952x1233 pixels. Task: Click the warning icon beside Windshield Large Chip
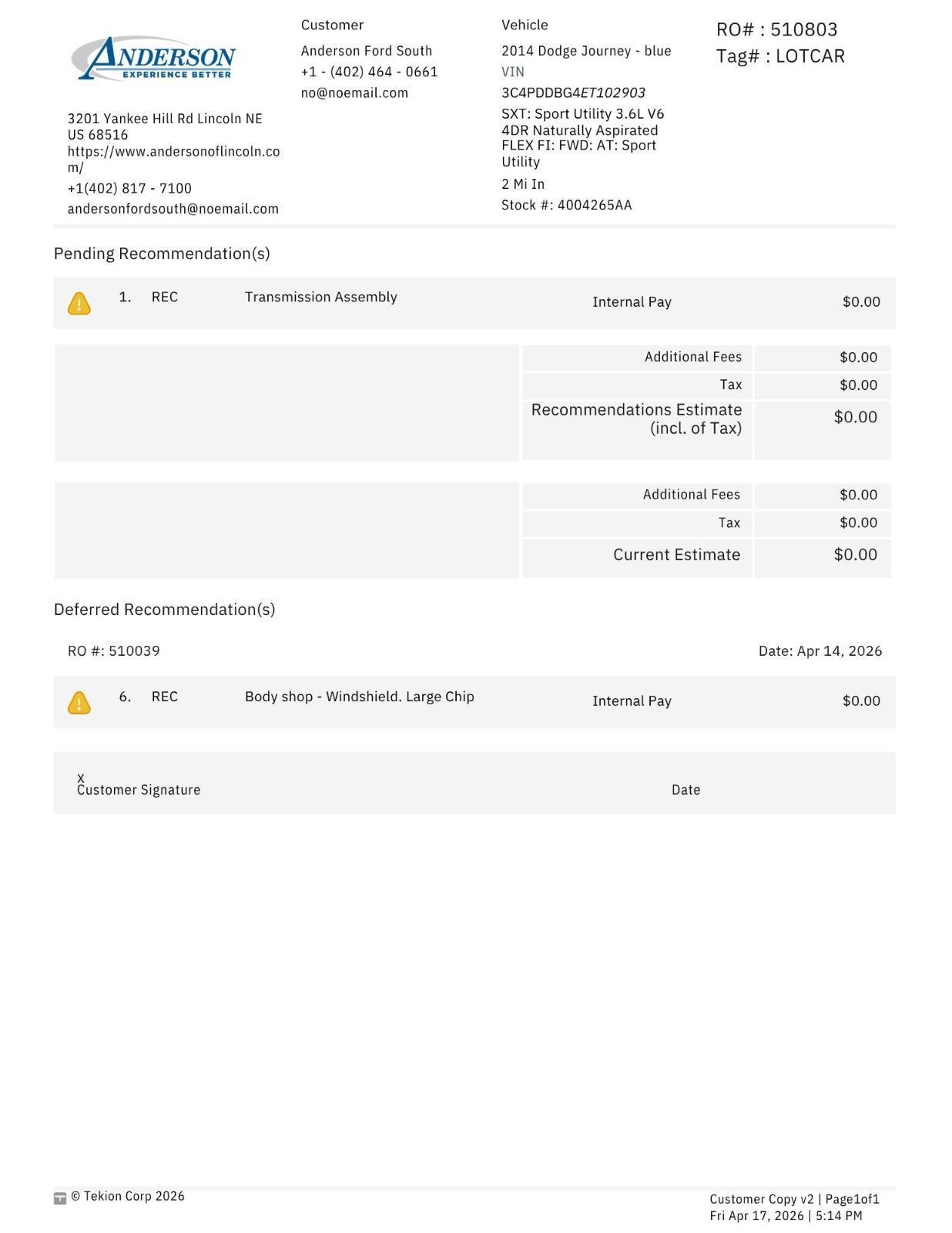(79, 702)
